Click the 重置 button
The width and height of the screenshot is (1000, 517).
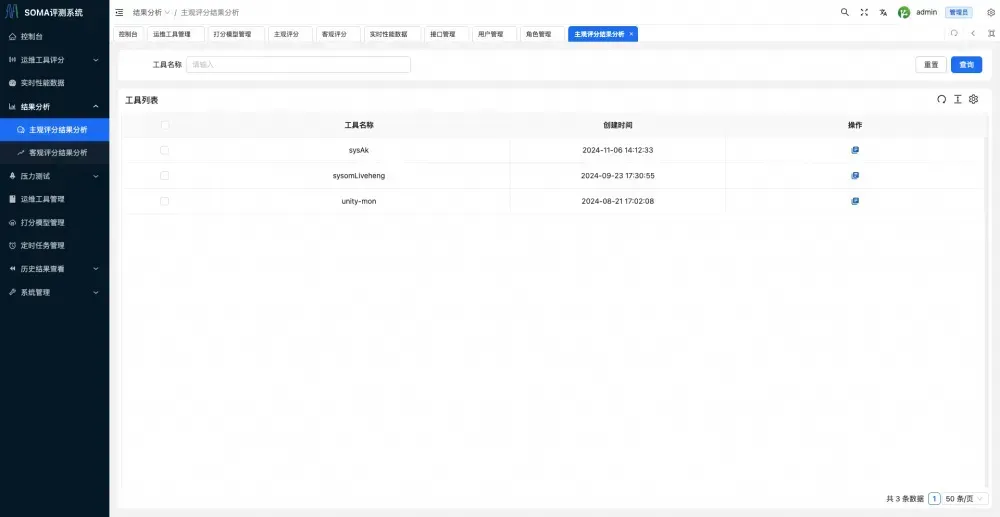931,64
